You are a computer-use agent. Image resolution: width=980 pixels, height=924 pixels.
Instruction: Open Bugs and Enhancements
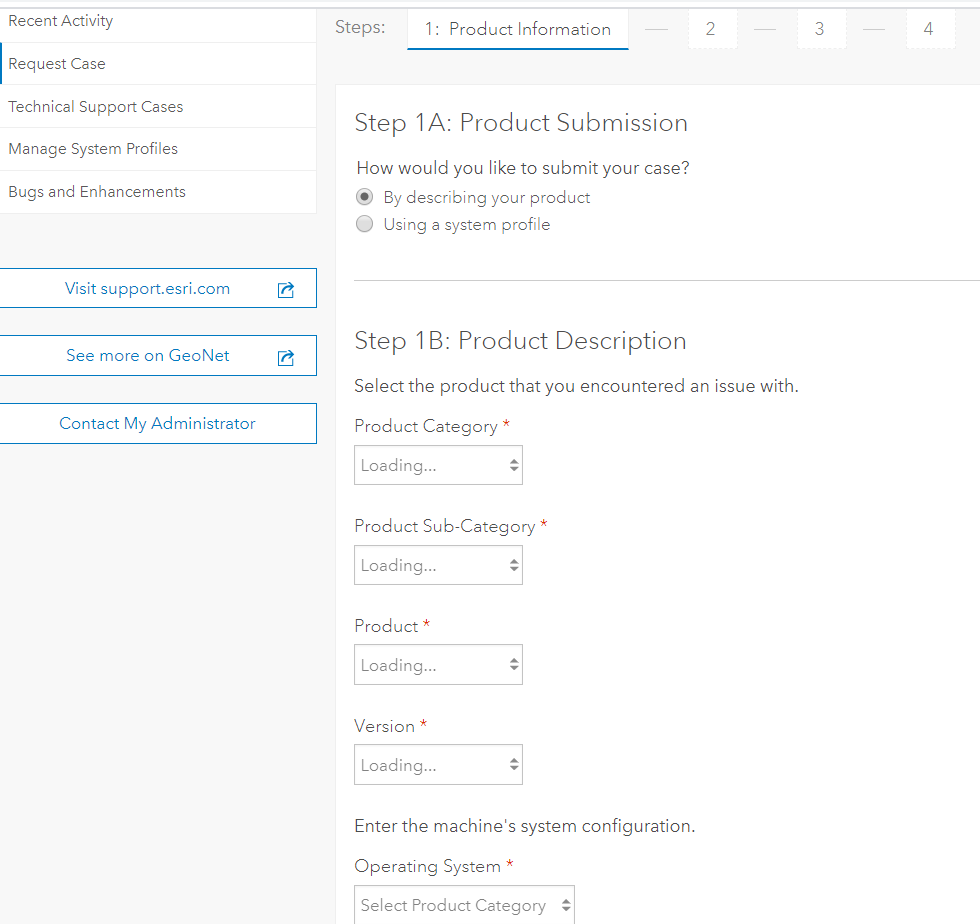158,192
